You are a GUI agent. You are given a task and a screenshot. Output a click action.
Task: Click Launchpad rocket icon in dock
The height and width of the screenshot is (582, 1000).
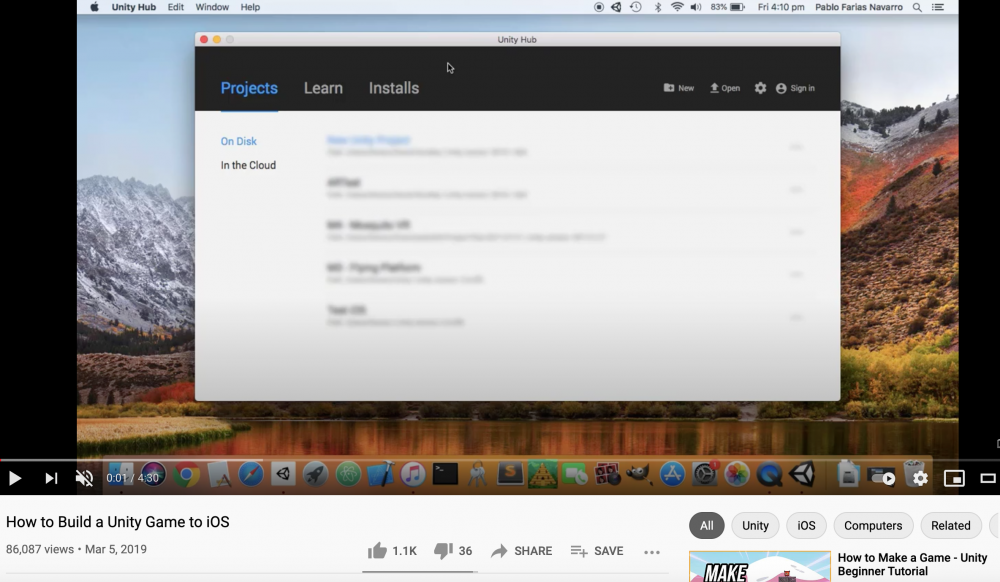[316, 475]
